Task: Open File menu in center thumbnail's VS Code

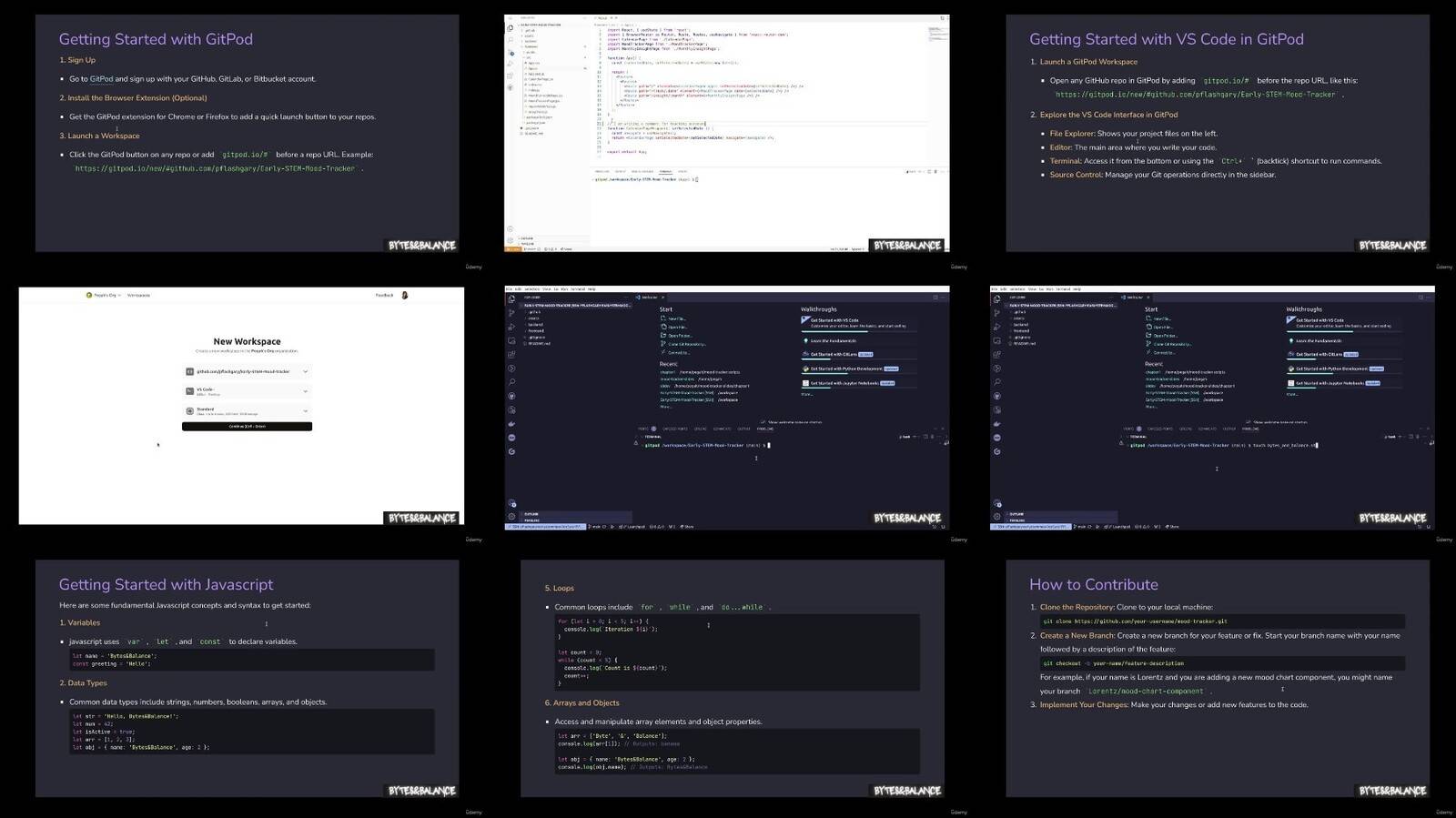Action: pyautogui.click(x=508, y=289)
